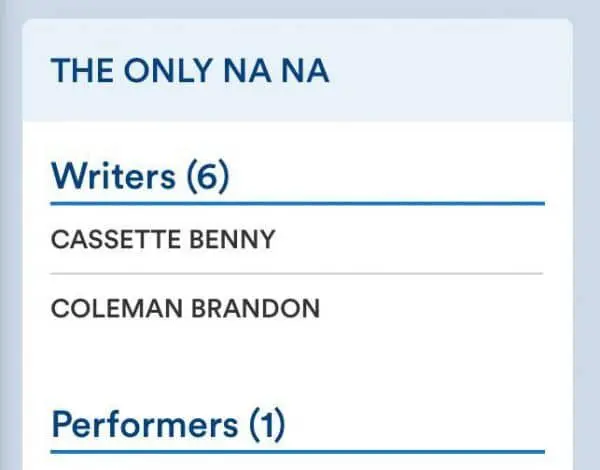Open writer COLEMAN BRANDON entry
Image resolution: width=600 pixels, height=470 pixels.
click(185, 308)
